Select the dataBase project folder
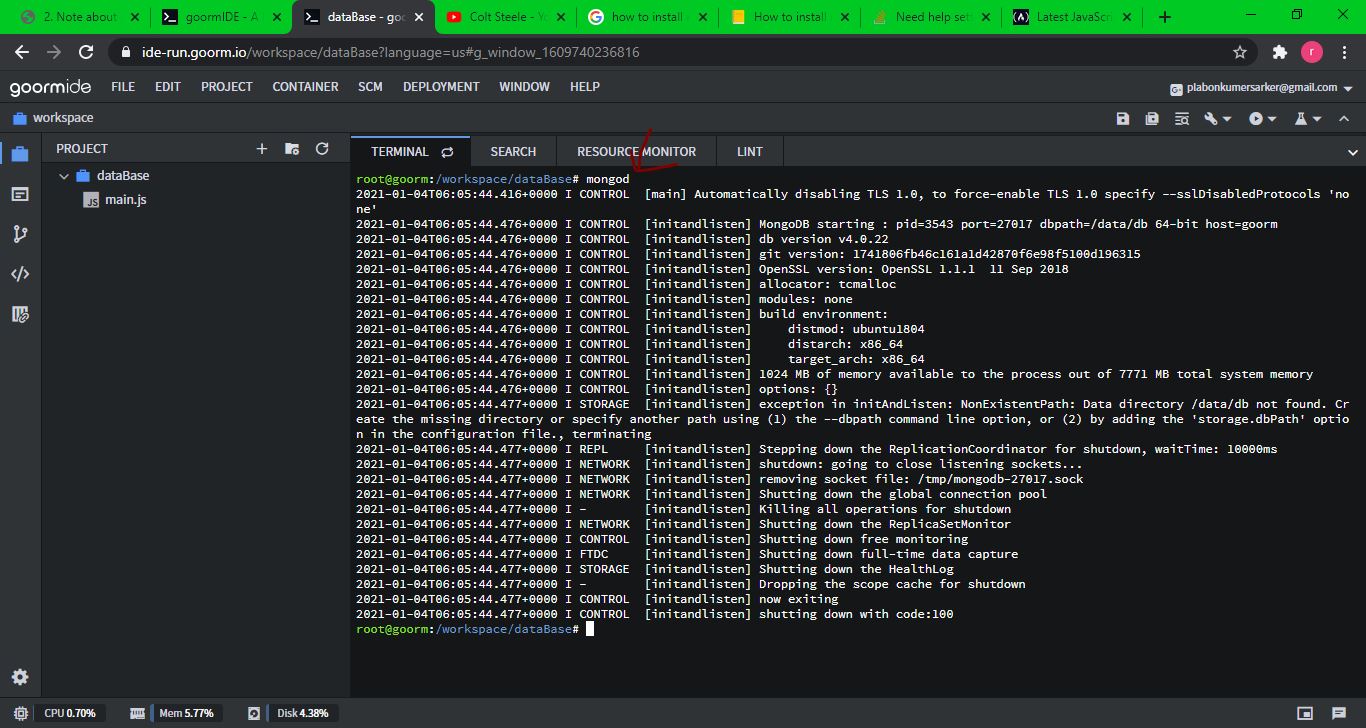The width and height of the screenshot is (1366, 728). (x=123, y=176)
